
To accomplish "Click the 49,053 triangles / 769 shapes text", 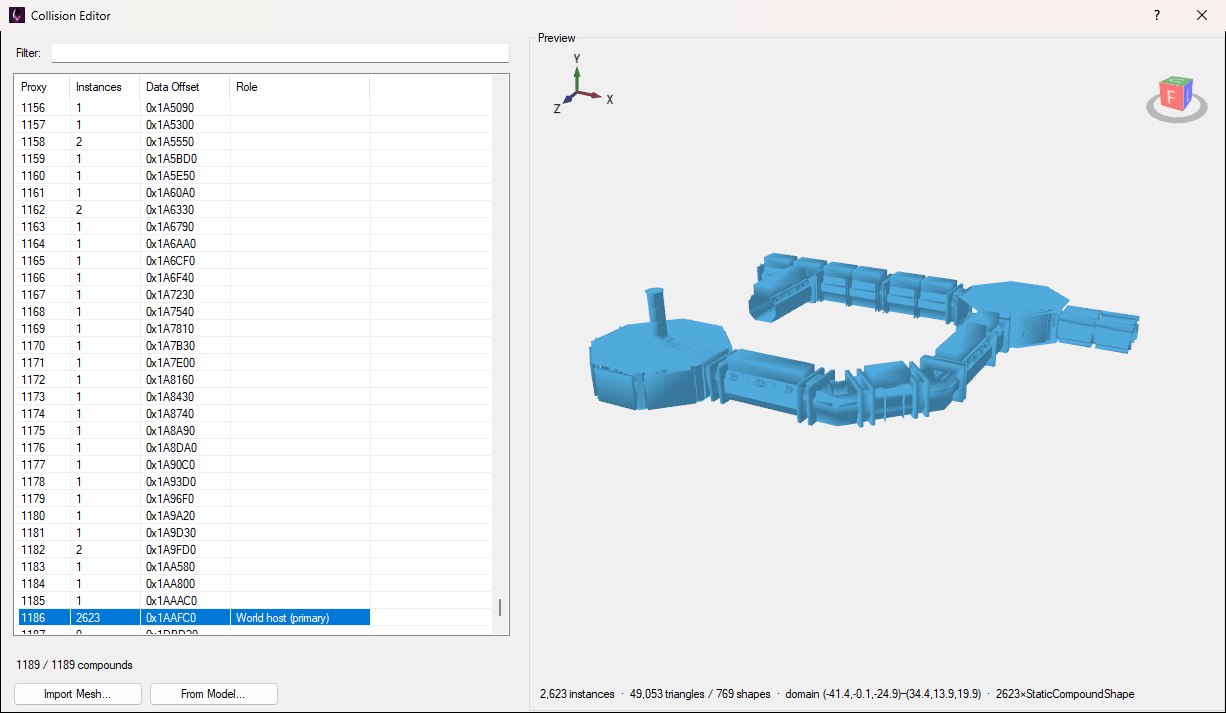I will [x=698, y=694].
